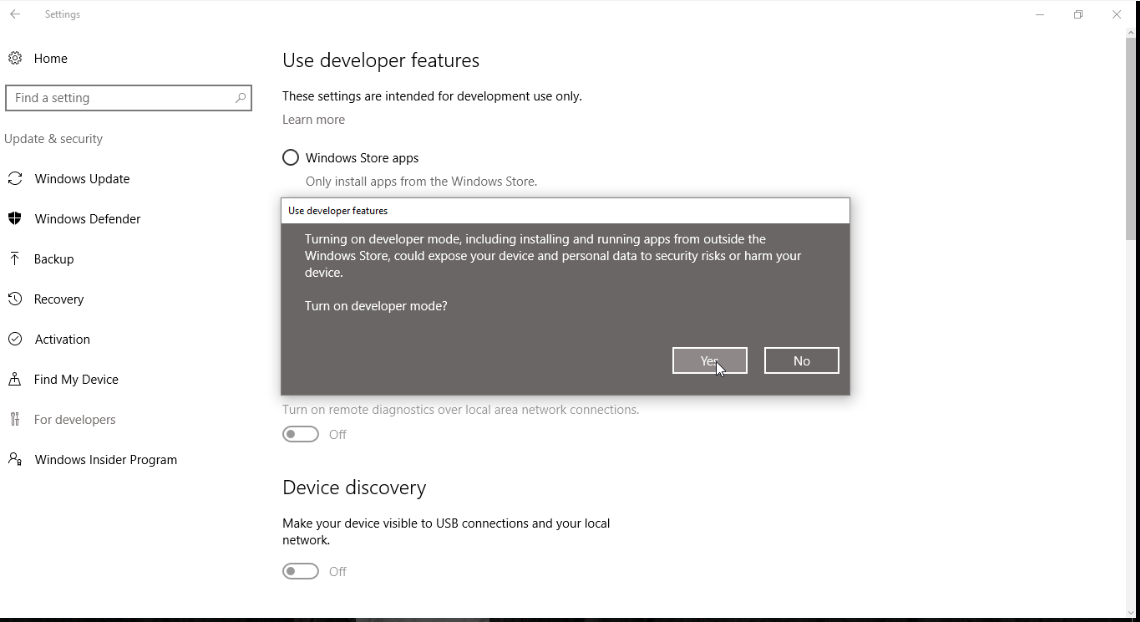This screenshot has width=1140, height=622.
Task: Focus the Find a setting search box
Action: 129,97
